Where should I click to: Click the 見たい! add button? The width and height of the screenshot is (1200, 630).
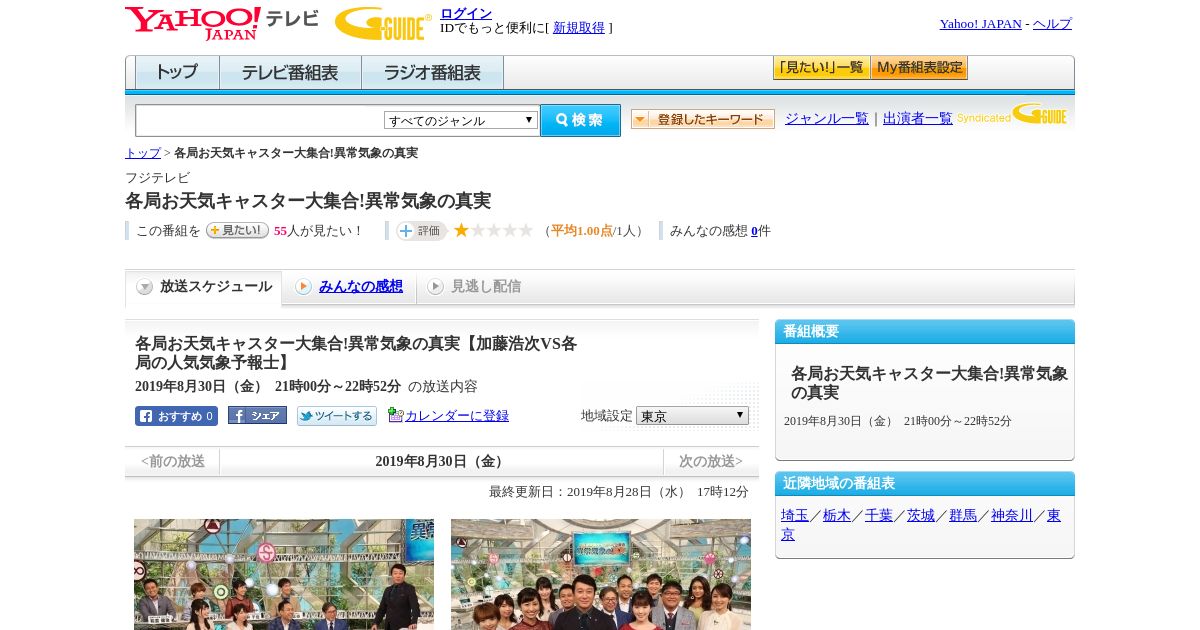coord(237,230)
